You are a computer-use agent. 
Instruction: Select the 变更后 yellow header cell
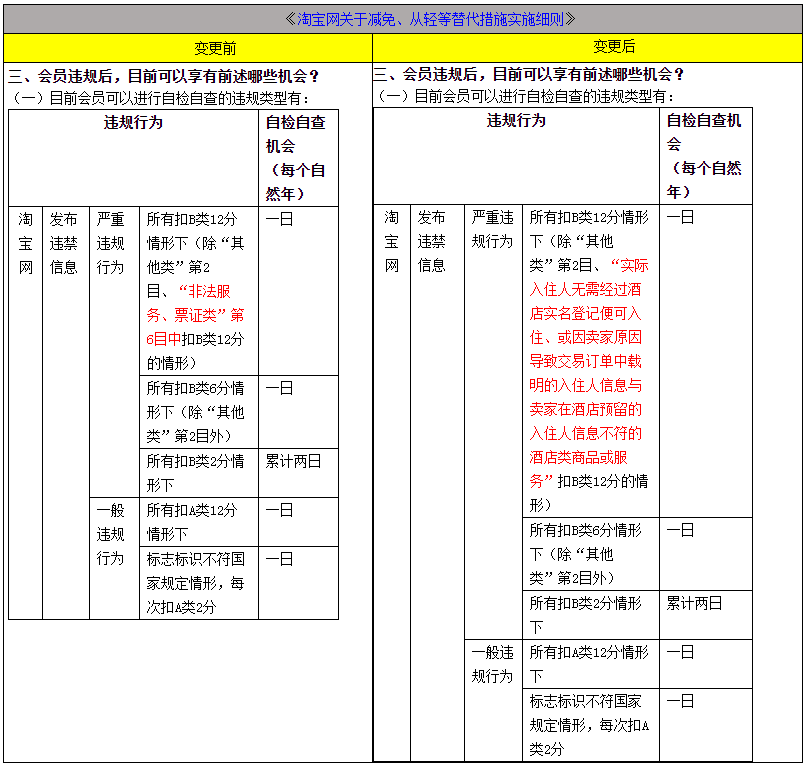[x=587, y=48]
